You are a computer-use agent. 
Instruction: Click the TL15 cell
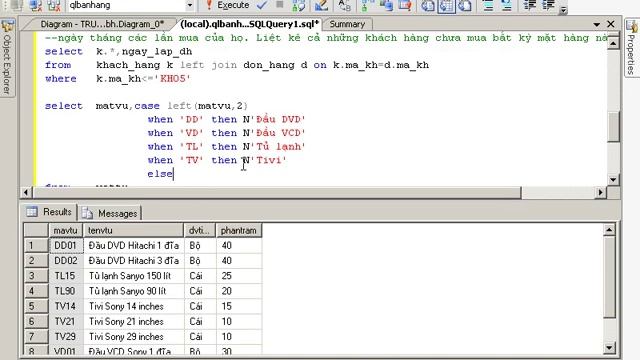[x=66, y=276]
